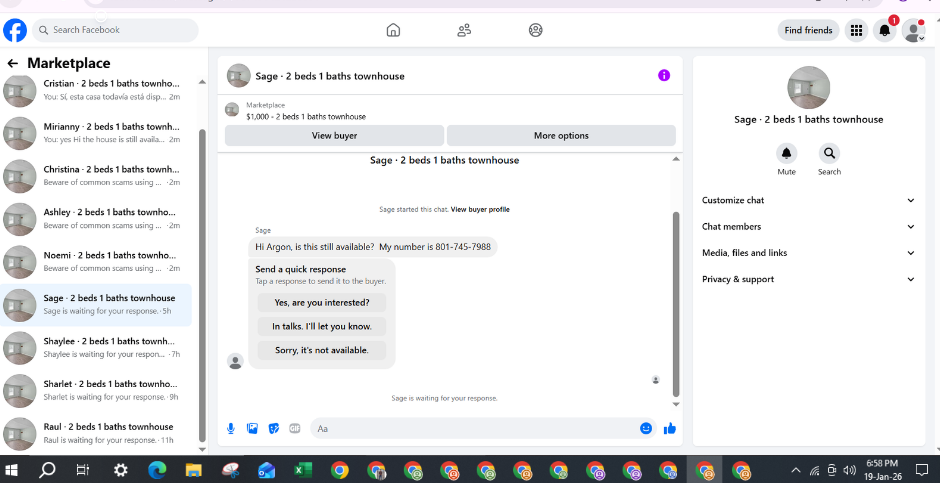The width and height of the screenshot is (940, 483).
Task: Expand Media, files and links section
Action: 808,253
